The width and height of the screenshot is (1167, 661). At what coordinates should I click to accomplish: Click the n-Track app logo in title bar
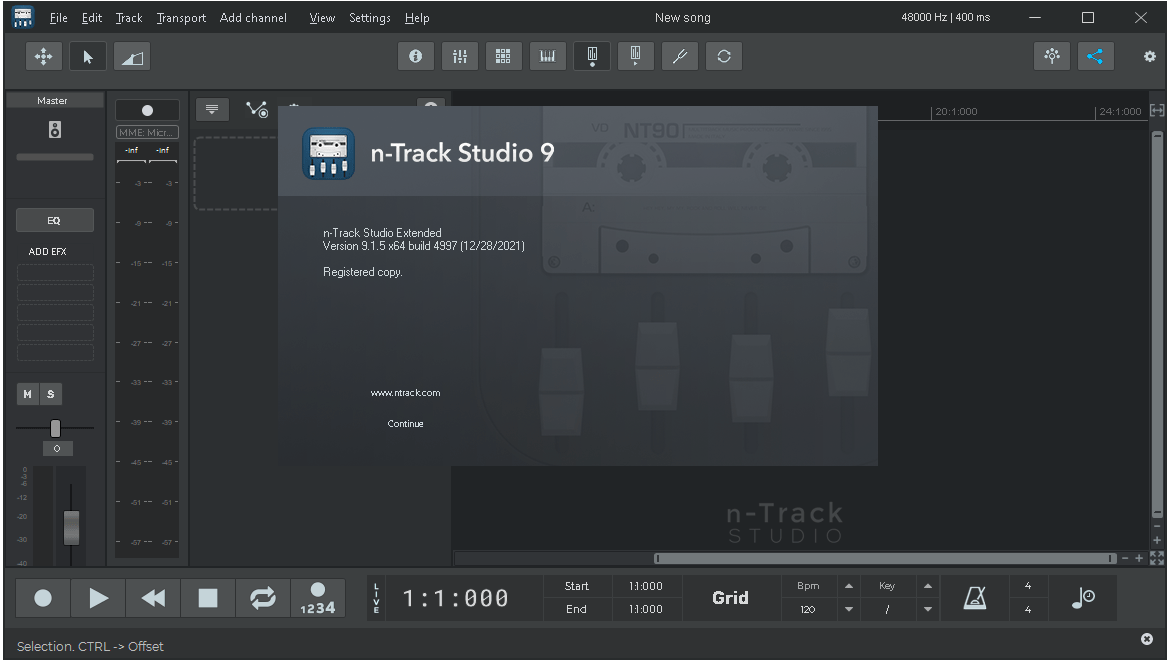coord(23,17)
